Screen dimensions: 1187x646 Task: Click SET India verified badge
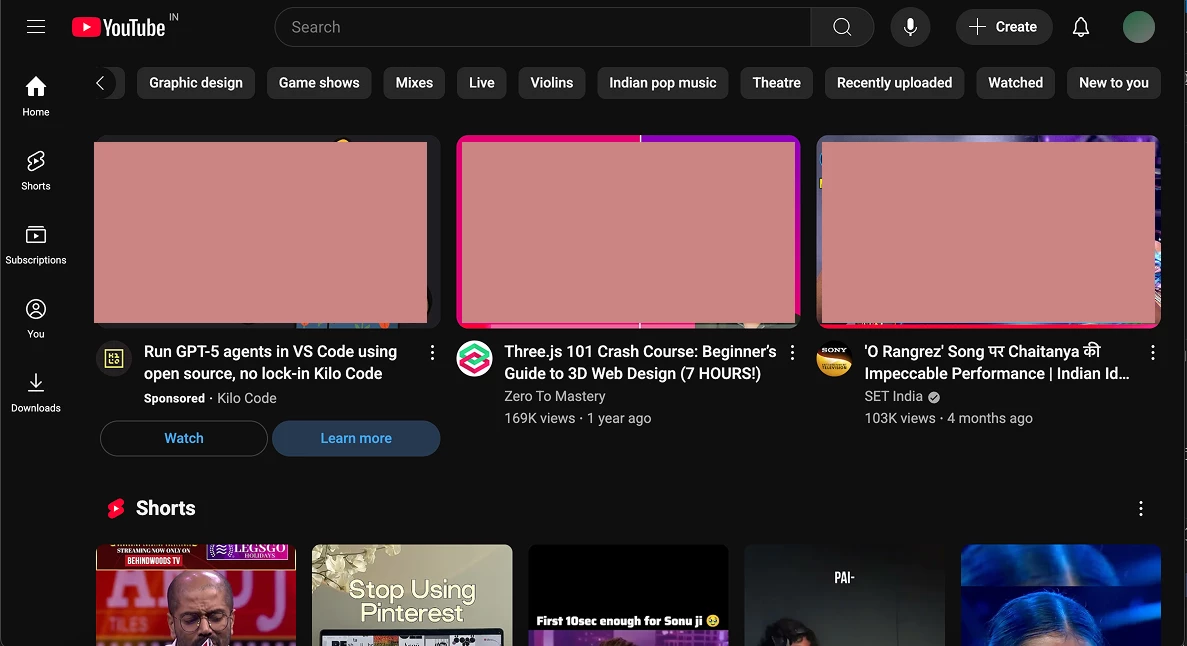pos(933,397)
